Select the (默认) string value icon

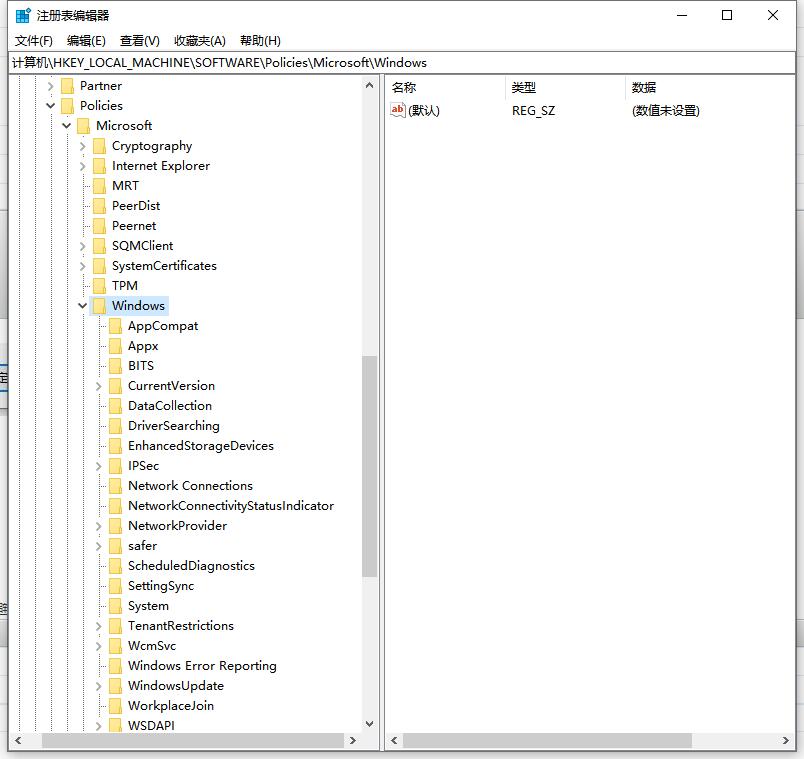(x=398, y=111)
